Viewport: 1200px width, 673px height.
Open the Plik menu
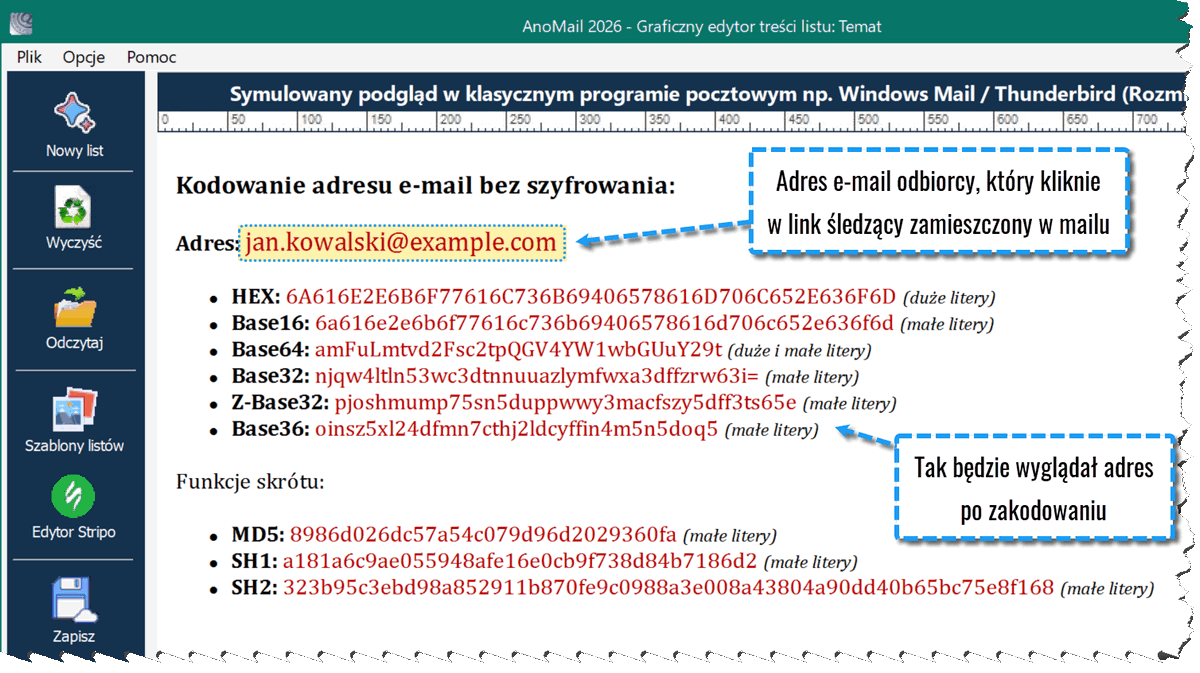(x=29, y=57)
